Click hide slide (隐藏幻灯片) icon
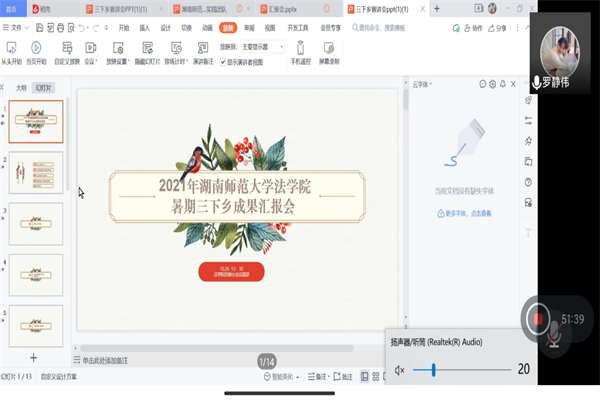The width and height of the screenshot is (600, 400). coord(147,48)
